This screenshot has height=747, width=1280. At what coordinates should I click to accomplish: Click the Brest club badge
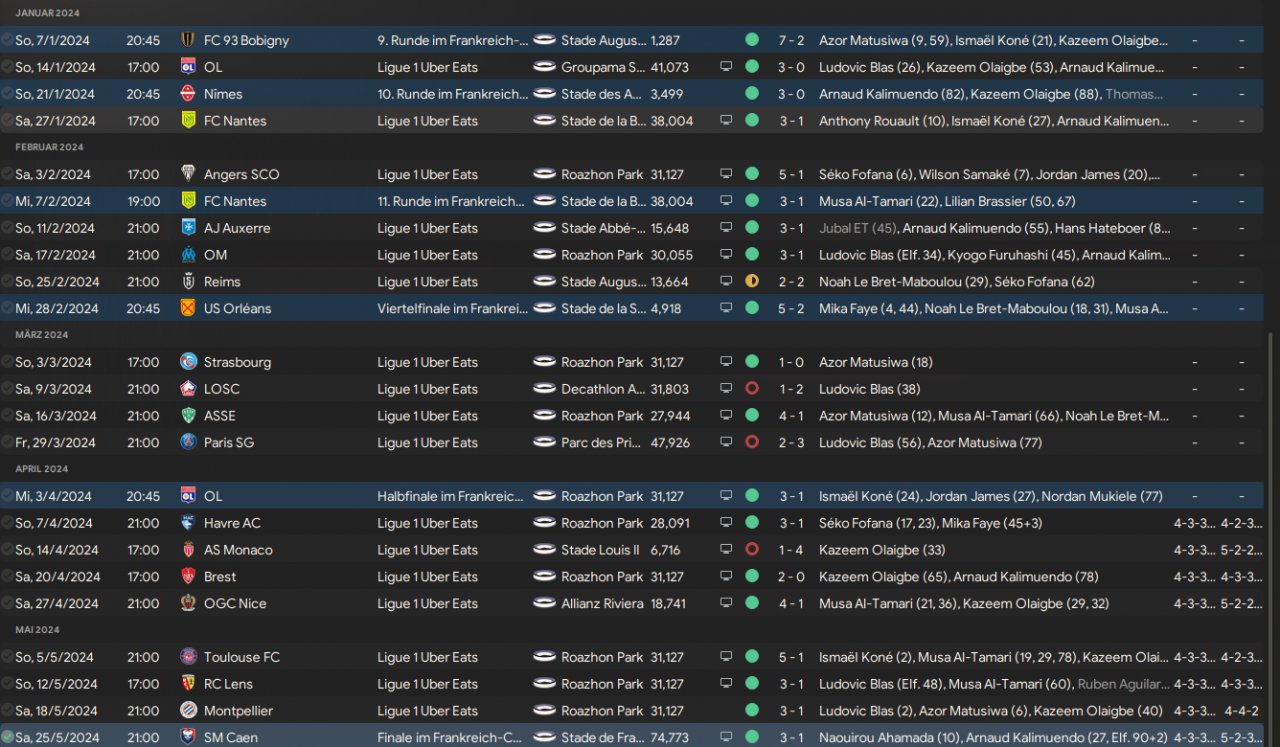click(x=187, y=577)
